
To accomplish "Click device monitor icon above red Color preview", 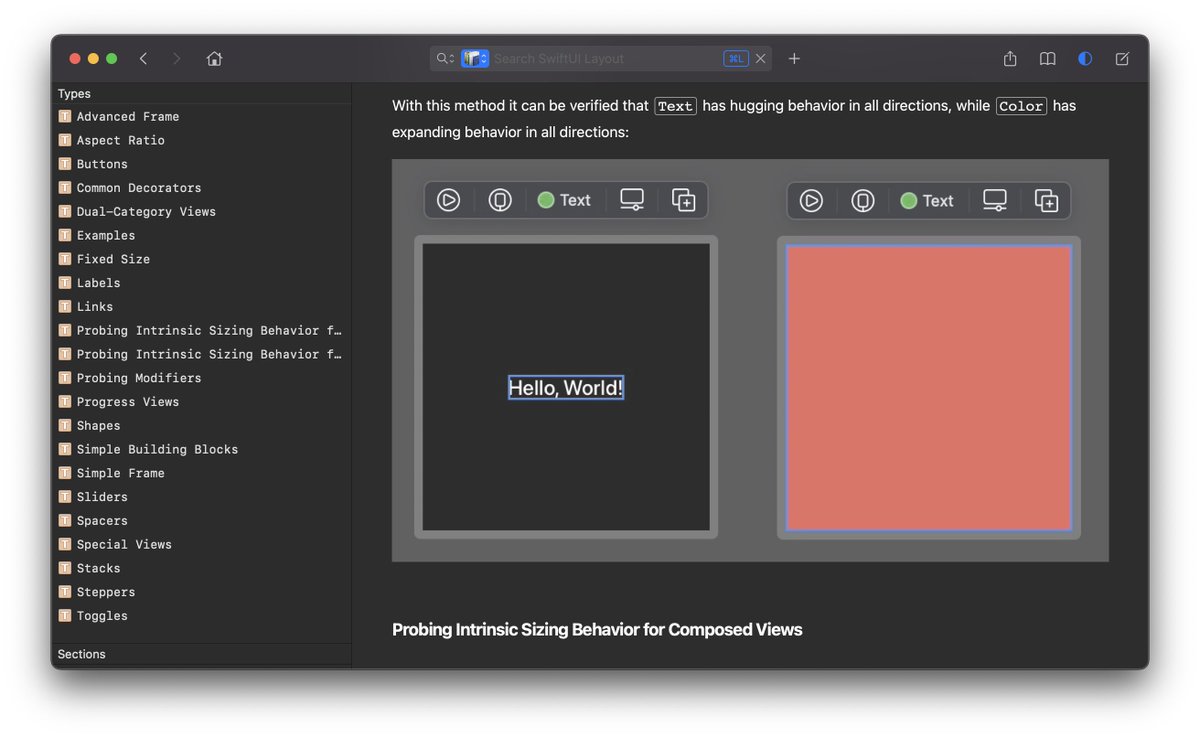I will click(x=995, y=201).
